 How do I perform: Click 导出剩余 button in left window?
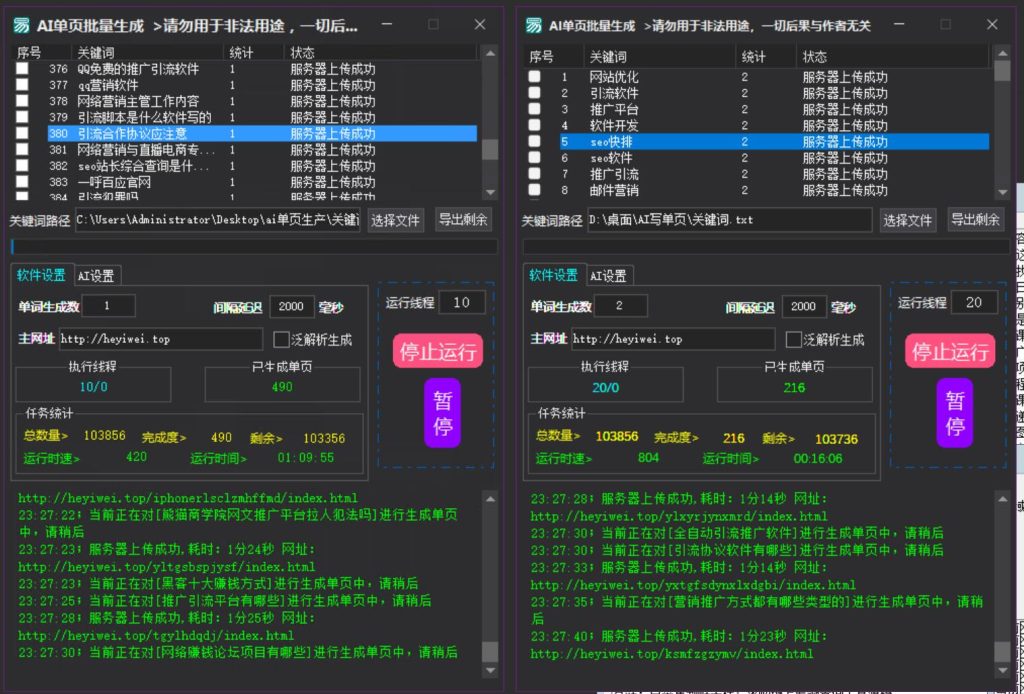click(x=462, y=219)
